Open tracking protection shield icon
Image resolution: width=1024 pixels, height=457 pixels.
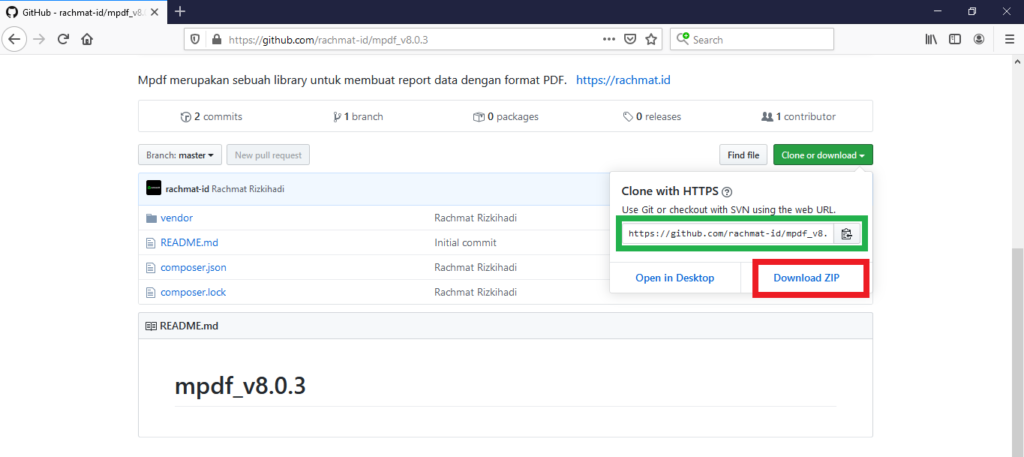tap(195, 39)
